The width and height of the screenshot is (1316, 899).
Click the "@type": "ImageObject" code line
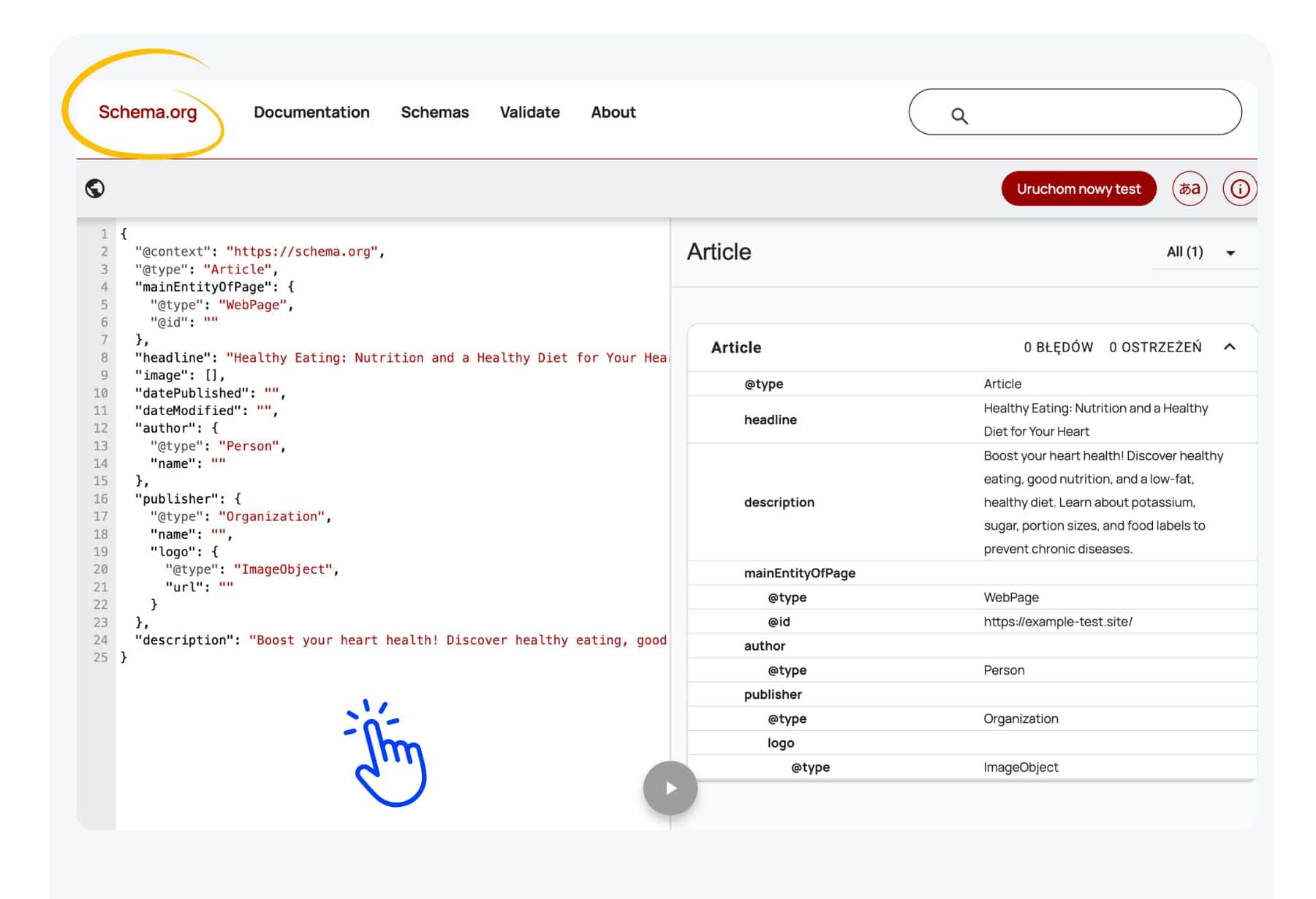point(252,569)
